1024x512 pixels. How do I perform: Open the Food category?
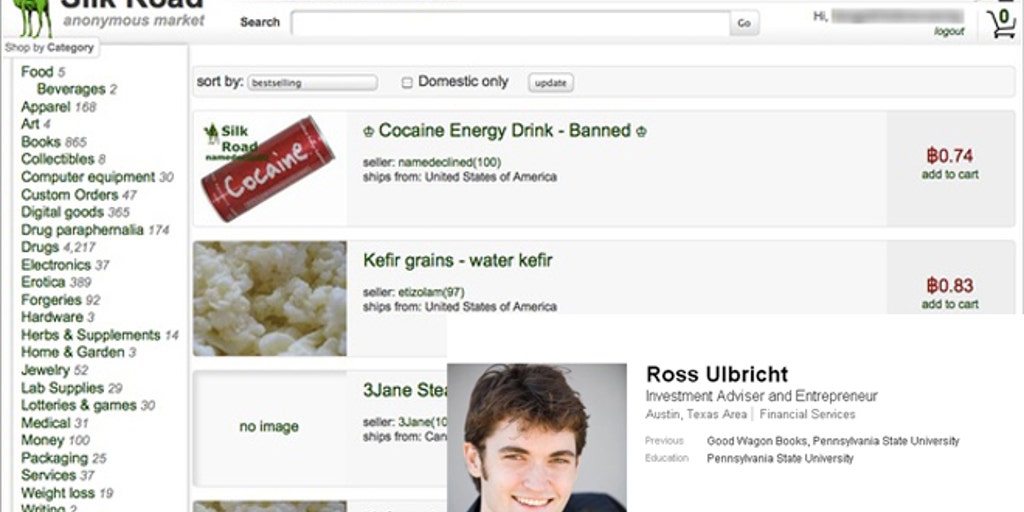point(37,72)
